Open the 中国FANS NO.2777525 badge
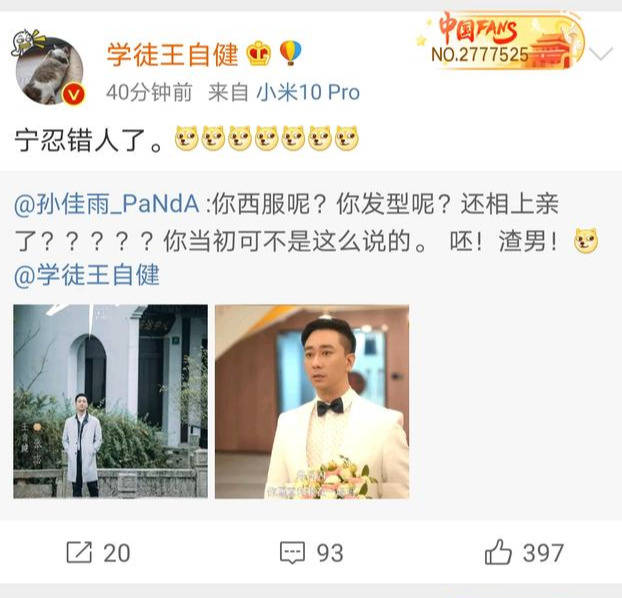622x598 pixels. point(500,41)
